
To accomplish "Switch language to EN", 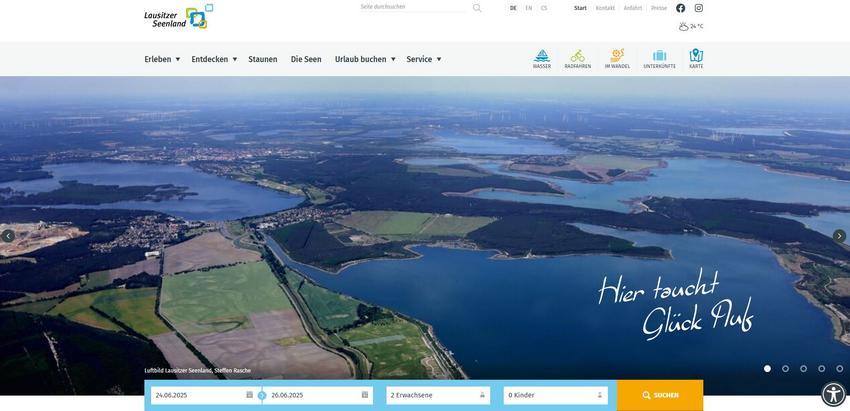I will 529,8.
